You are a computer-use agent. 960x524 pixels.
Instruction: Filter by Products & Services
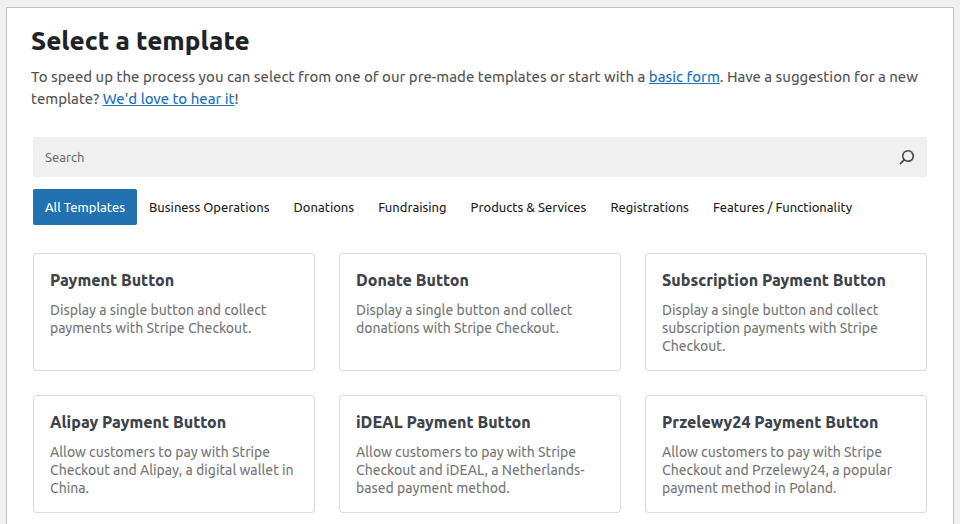528,208
